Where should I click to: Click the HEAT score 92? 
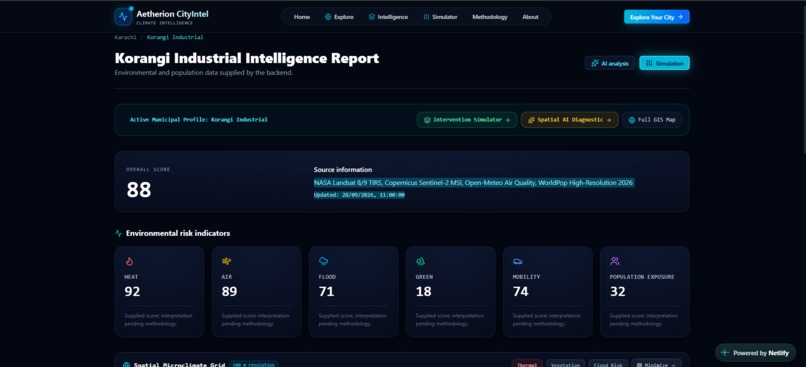pyautogui.click(x=132, y=291)
